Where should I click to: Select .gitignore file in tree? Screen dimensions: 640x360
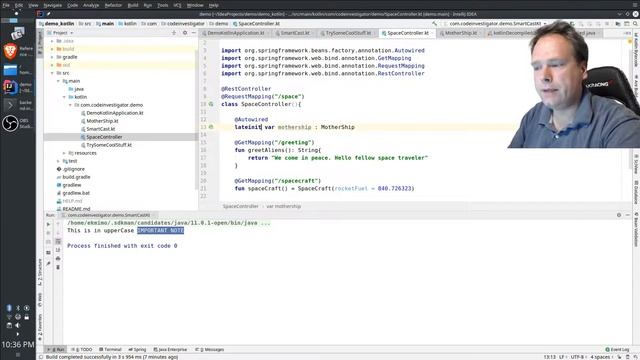pos(73,169)
